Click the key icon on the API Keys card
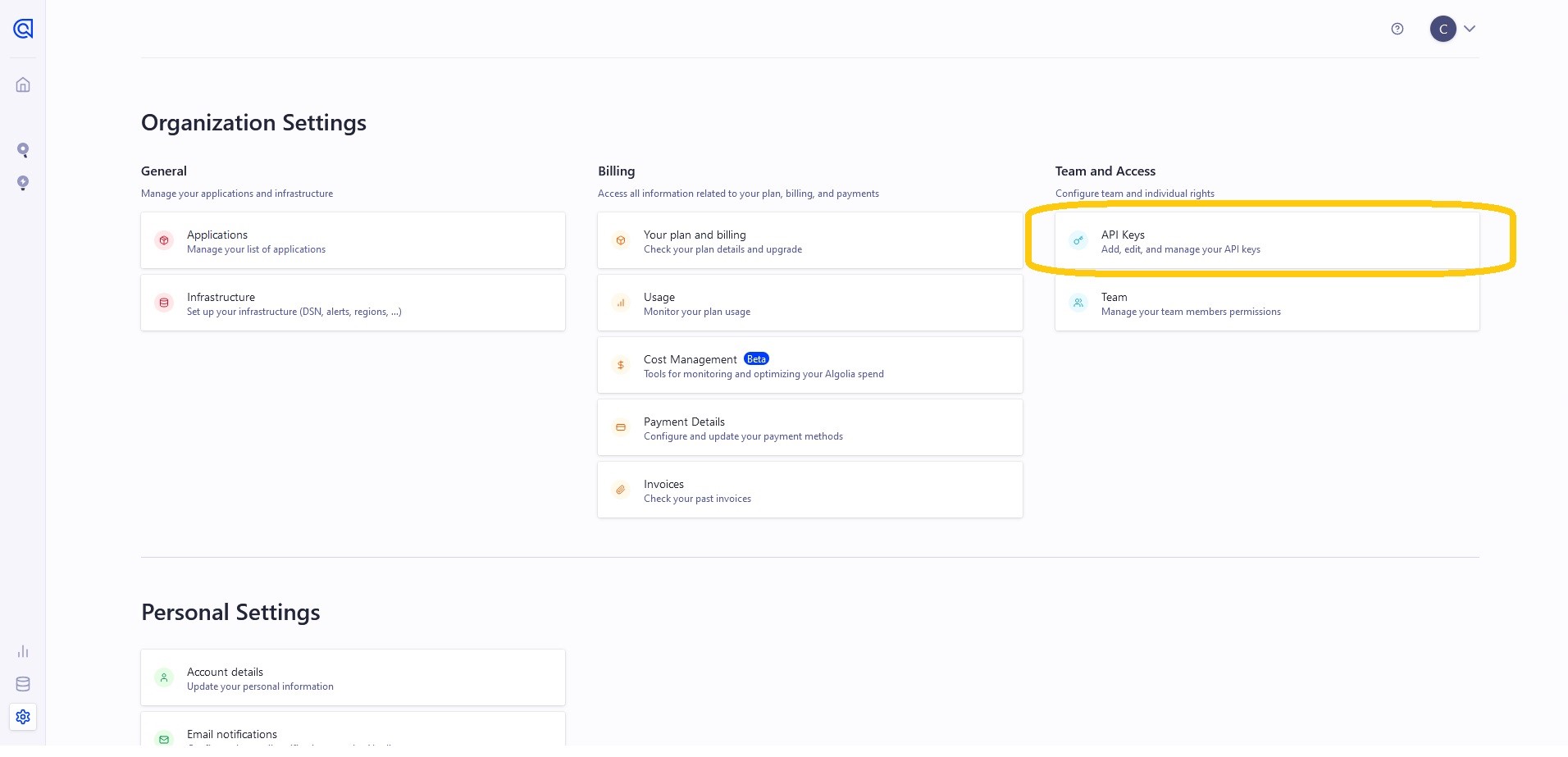The height and width of the screenshot is (757, 1568). tap(1078, 240)
